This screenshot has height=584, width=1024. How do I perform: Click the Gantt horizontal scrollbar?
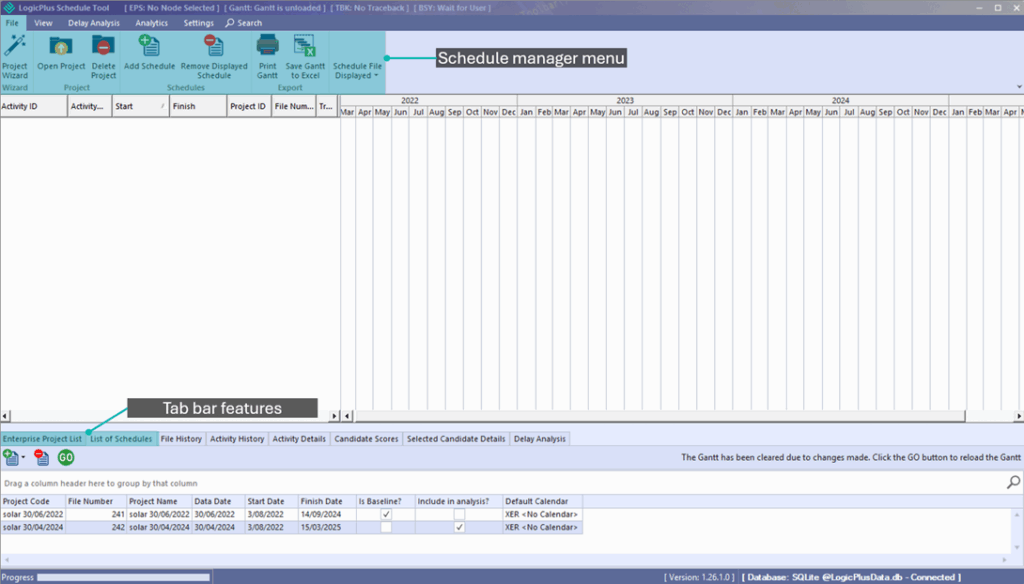[x=680, y=415]
